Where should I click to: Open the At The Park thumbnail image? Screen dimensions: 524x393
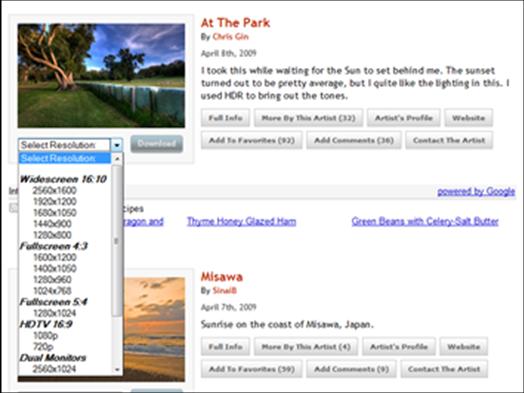[101, 76]
